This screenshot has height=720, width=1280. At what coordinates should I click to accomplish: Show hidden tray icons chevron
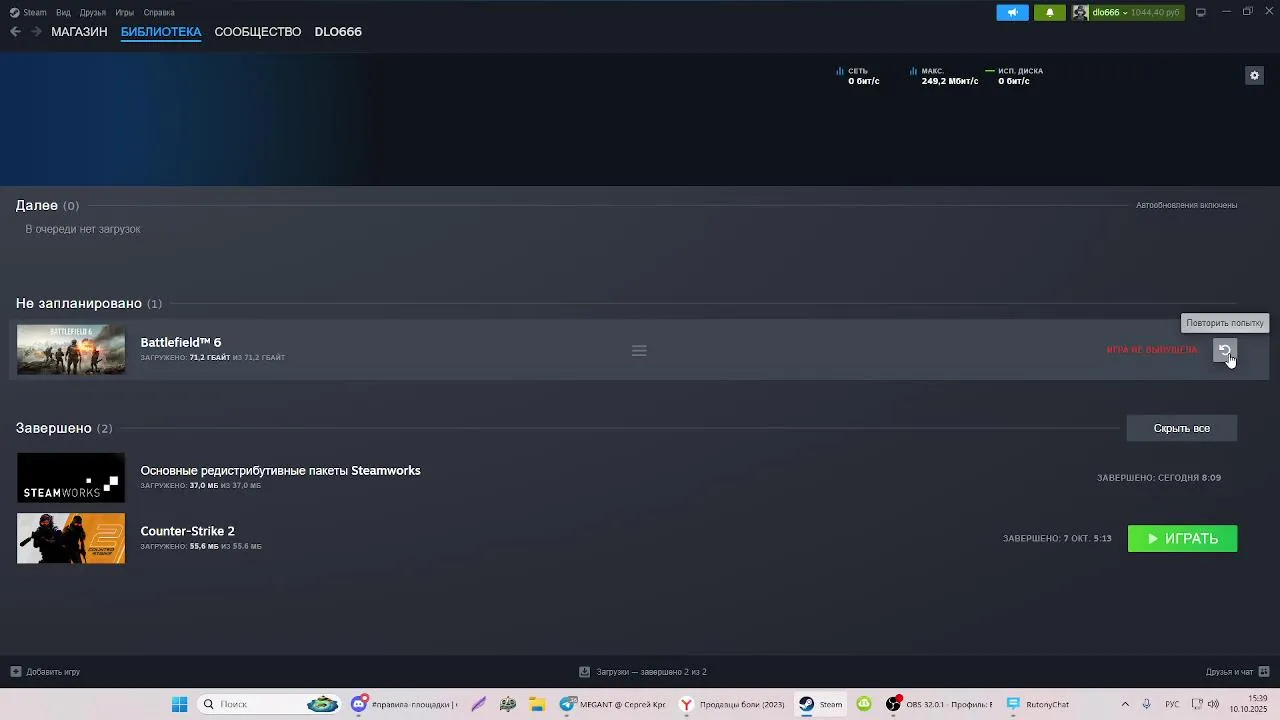pyautogui.click(x=1125, y=704)
